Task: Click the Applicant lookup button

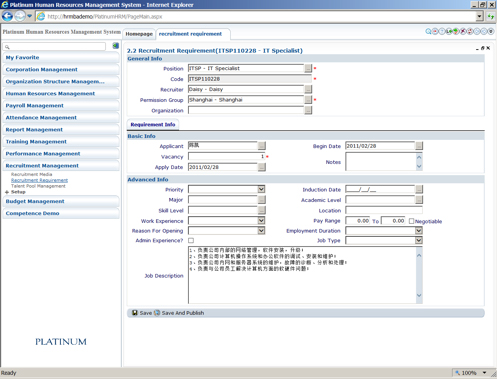Action: [262, 146]
